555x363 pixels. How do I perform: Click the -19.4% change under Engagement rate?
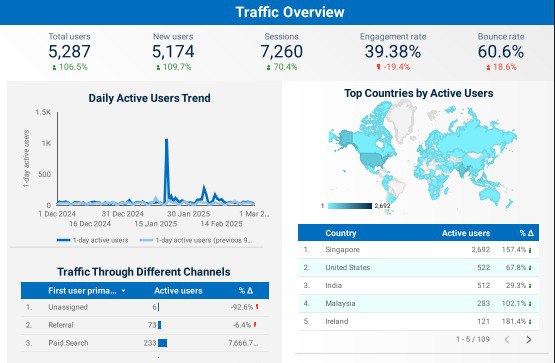(x=393, y=67)
